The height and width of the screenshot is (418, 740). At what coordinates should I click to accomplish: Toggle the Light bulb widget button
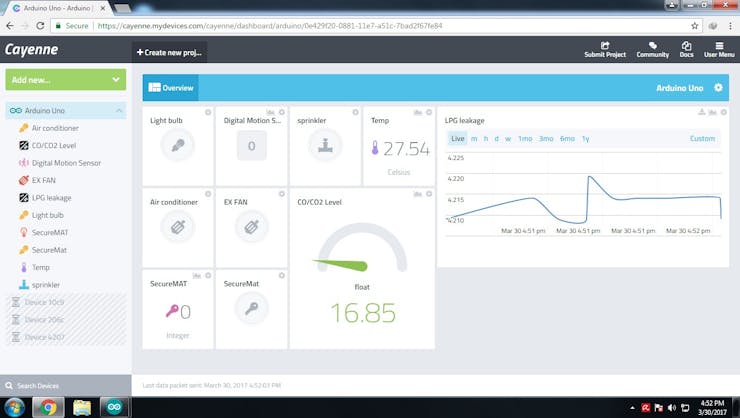click(177, 145)
